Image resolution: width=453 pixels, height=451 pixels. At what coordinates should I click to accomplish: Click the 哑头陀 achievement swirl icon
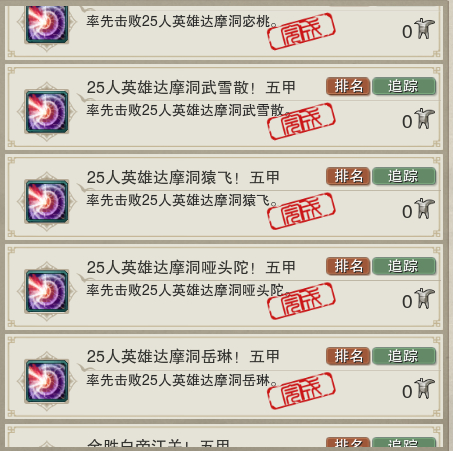coord(47,291)
